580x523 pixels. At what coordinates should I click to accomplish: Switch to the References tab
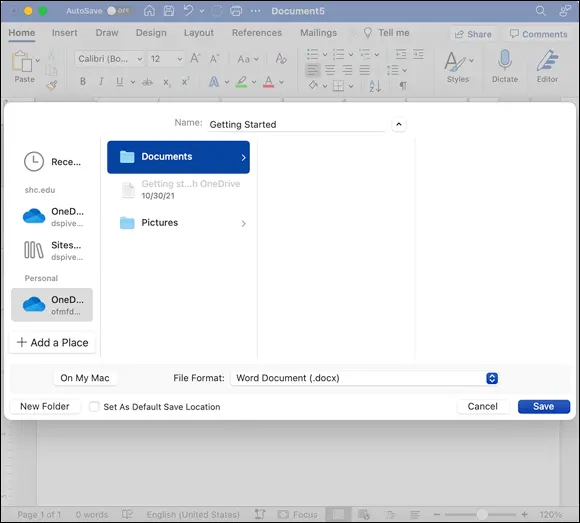pyautogui.click(x=257, y=33)
